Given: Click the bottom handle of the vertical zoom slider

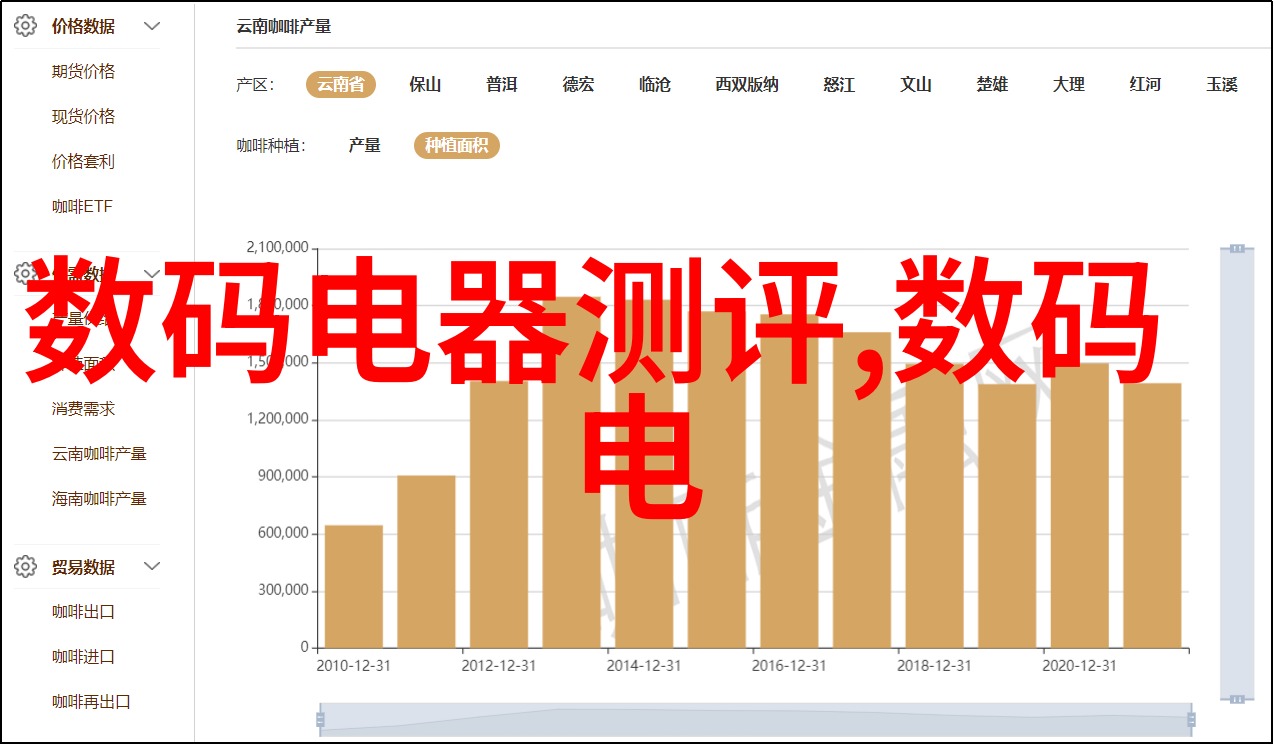Looking at the screenshot, I should click(1237, 698).
